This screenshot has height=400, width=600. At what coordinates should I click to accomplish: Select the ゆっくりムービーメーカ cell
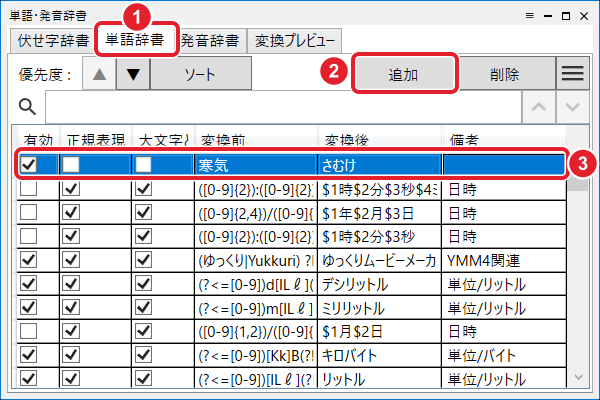pyautogui.click(x=380, y=260)
